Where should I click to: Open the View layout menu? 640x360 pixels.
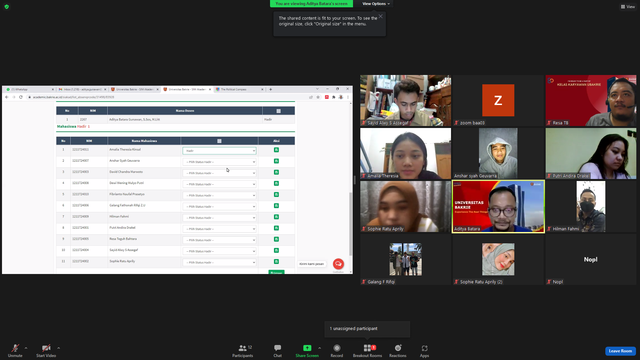point(628,7)
